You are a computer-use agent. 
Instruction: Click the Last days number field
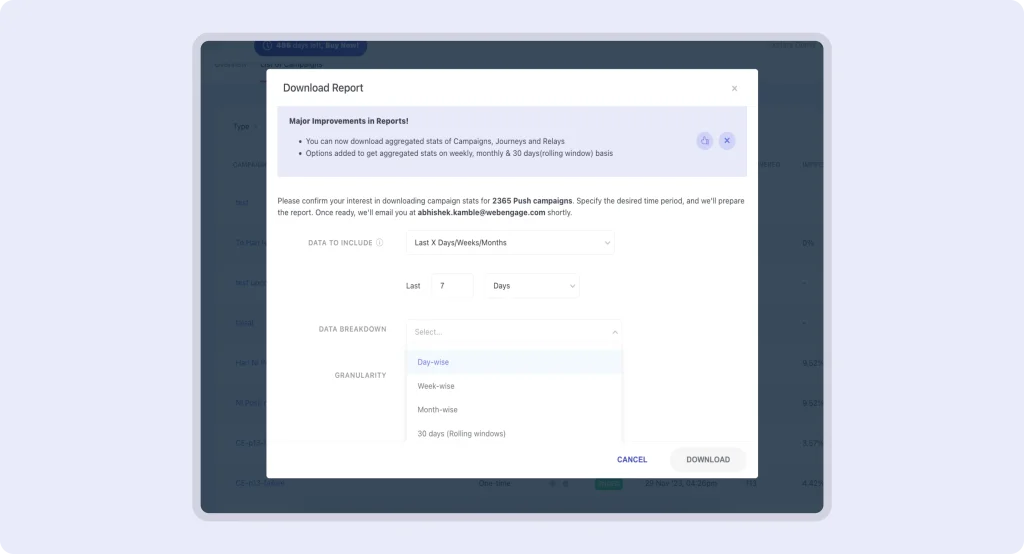(x=451, y=286)
